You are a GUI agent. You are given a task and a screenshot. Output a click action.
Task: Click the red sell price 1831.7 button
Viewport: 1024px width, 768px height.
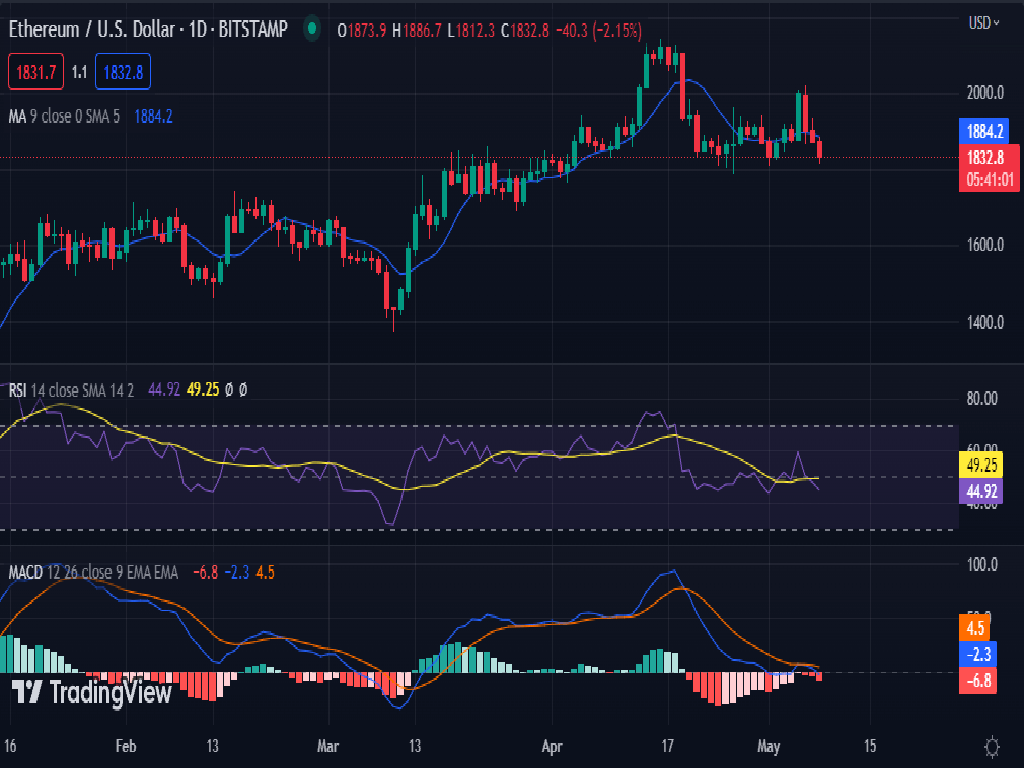coord(36,72)
